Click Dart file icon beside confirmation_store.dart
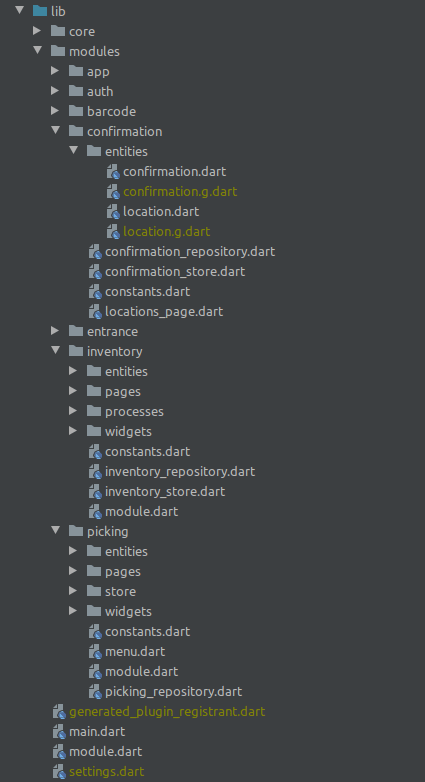Viewport: 425px width, 782px height. [95, 272]
